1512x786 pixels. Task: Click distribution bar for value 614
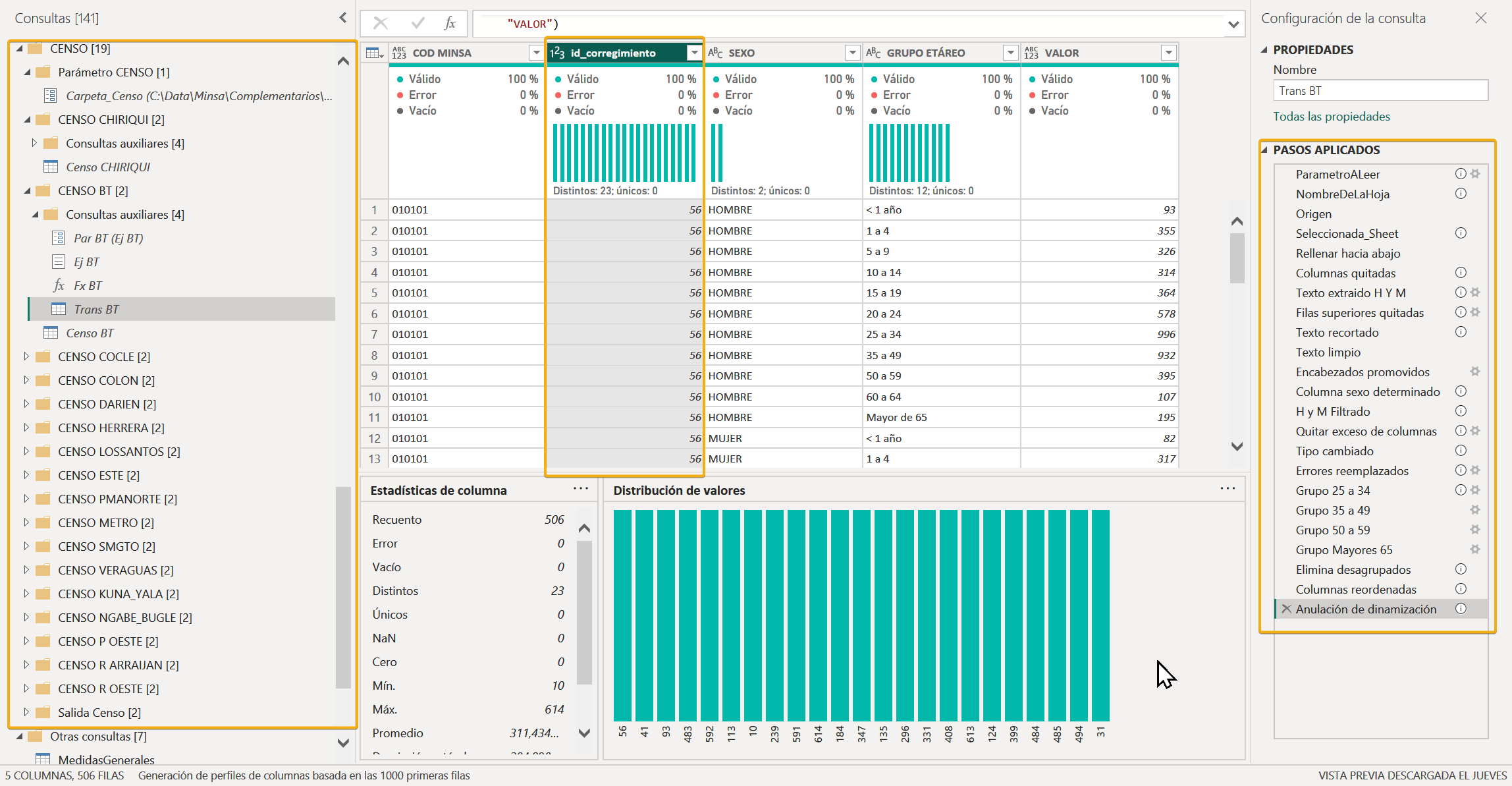818,615
